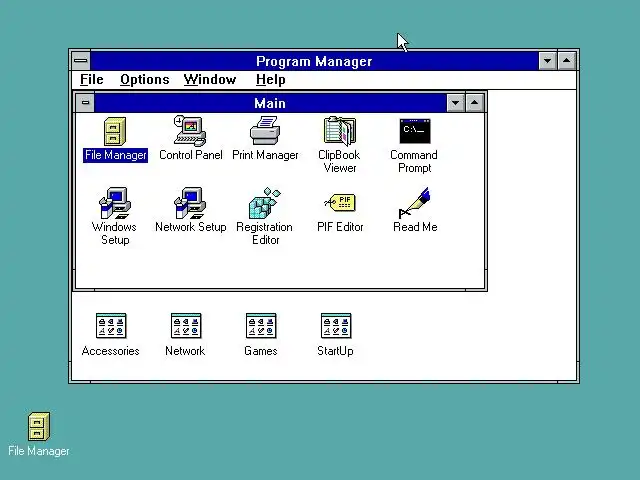This screenshot has height=480, width=640.
Task: Click the "Read Me" label
Action: pyautogui.click(x=415, y=227)
